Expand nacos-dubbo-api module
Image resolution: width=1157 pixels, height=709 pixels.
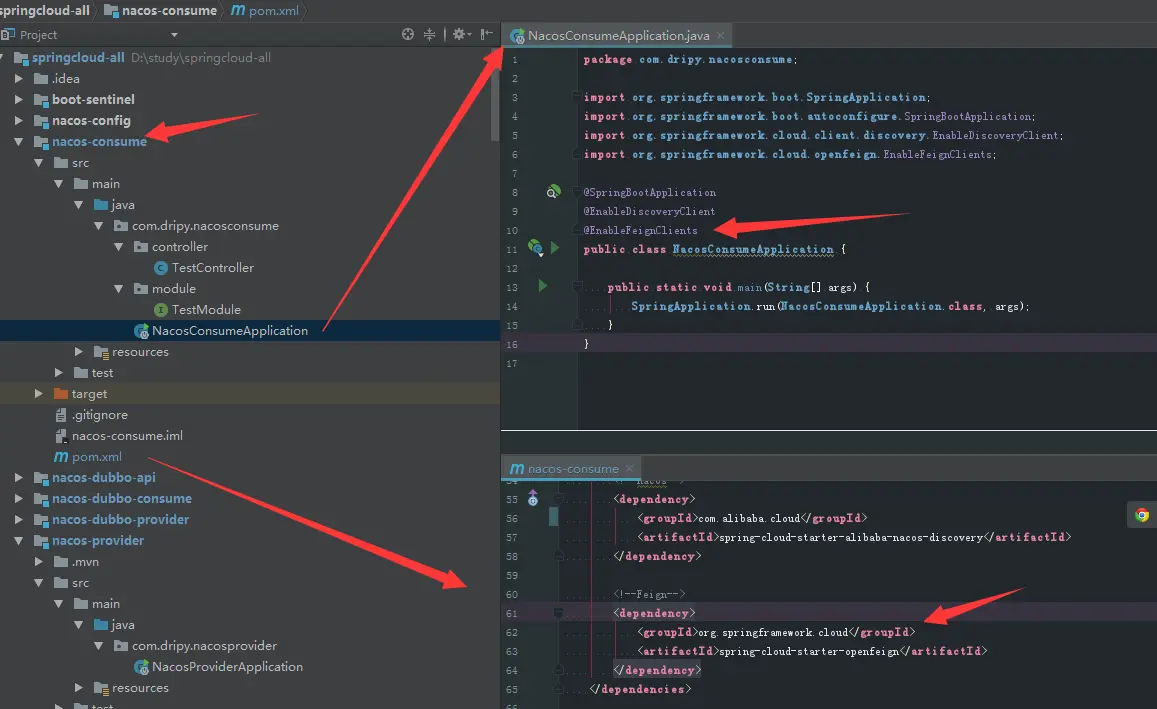tap(18, 477)
